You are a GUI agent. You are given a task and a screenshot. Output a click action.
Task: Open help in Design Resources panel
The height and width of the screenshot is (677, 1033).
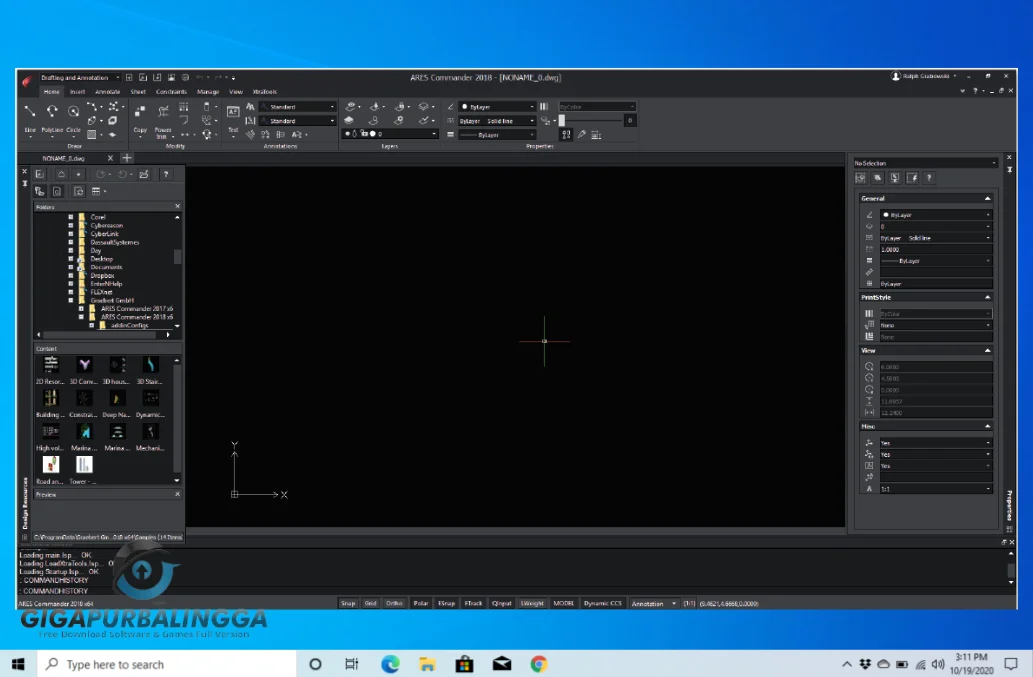click(166, 174)
